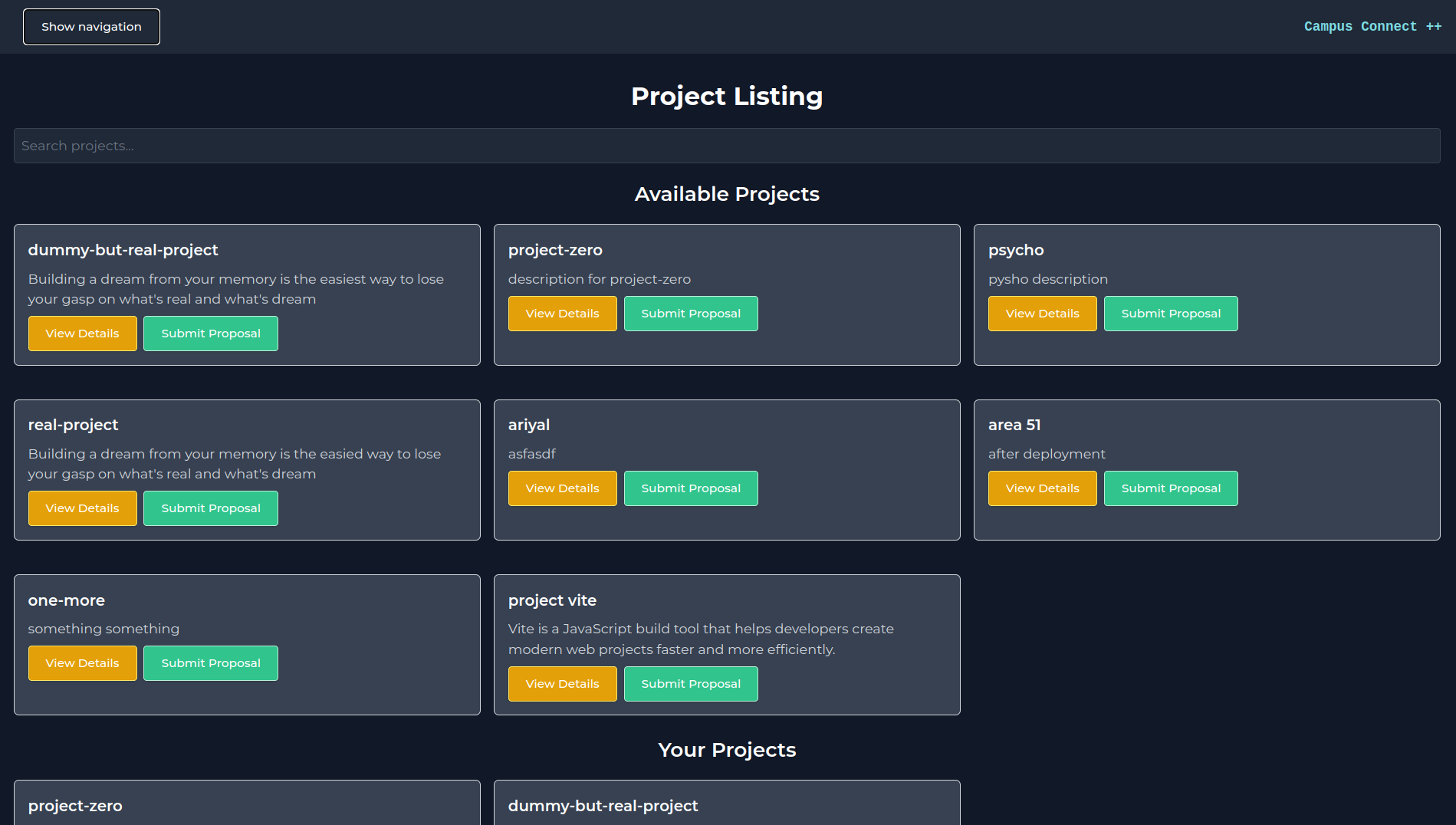
Task: Submit Proposal for project-zero
Action: pos(691,314)
